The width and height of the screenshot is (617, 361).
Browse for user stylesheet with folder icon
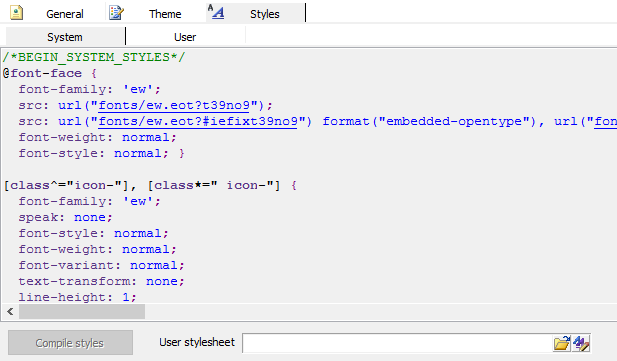(562, 343)
